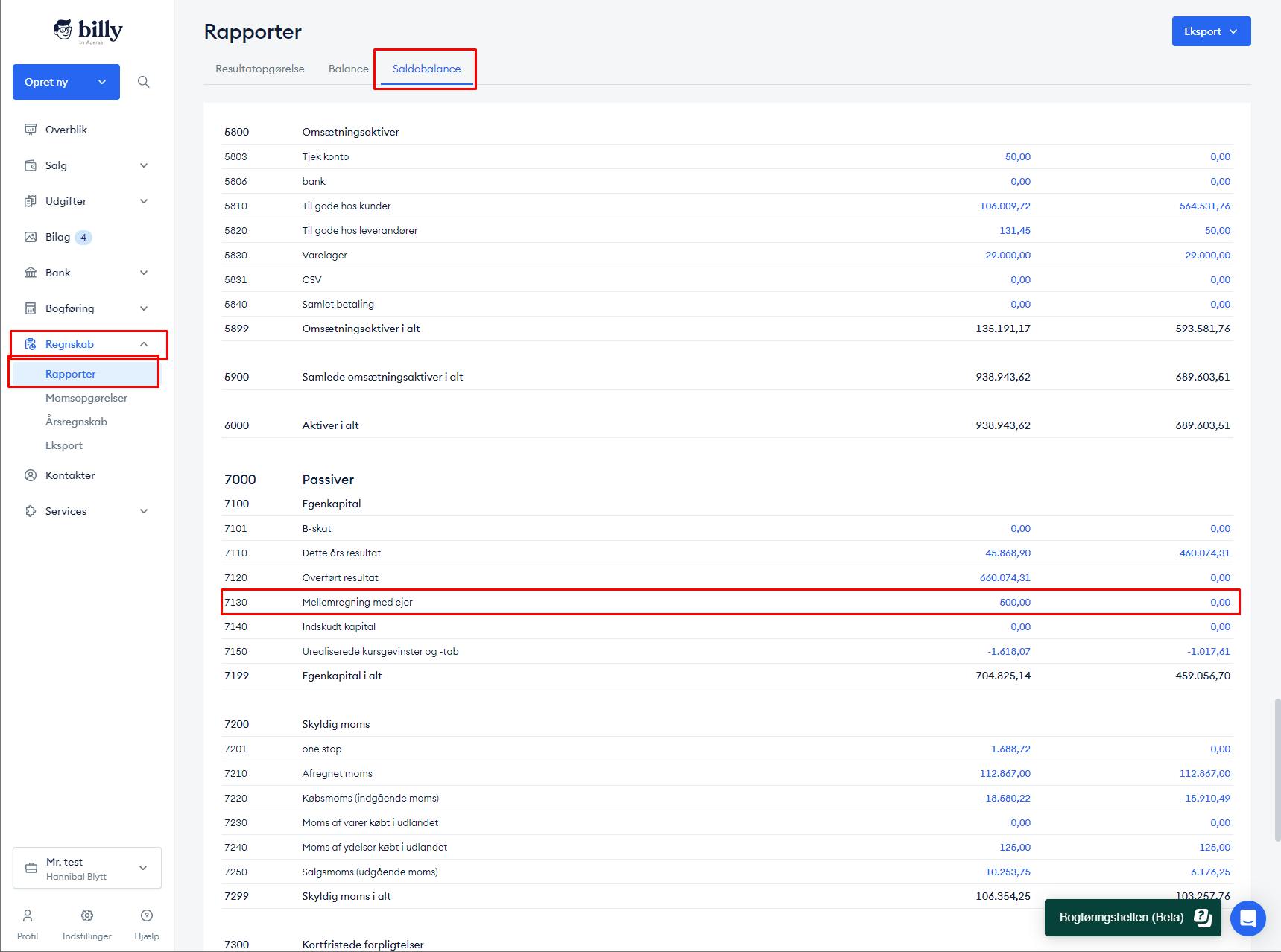This screenshot has width=1281, height=952.
Task: Open Profil at bottom left
Action: point(28,924)
